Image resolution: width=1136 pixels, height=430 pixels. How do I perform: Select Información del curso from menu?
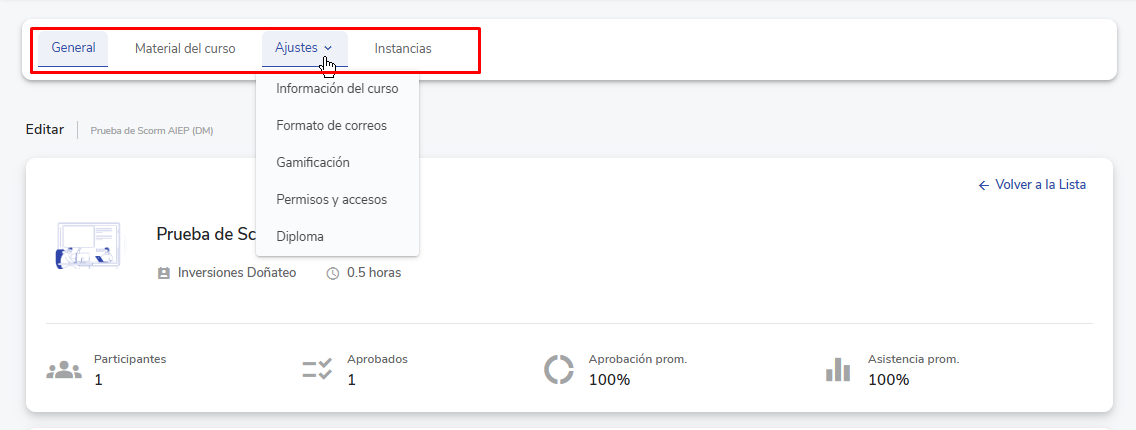click(337, 88)
